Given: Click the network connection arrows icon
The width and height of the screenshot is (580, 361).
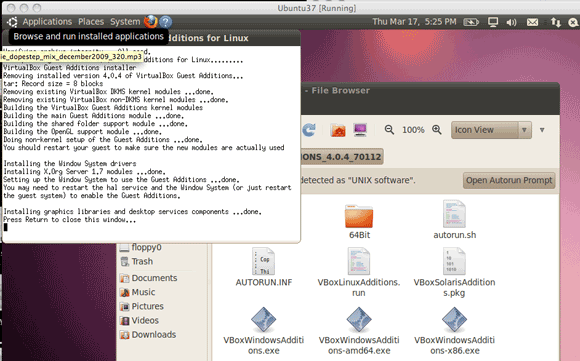Looking at the screenshot, I should 555,22.
